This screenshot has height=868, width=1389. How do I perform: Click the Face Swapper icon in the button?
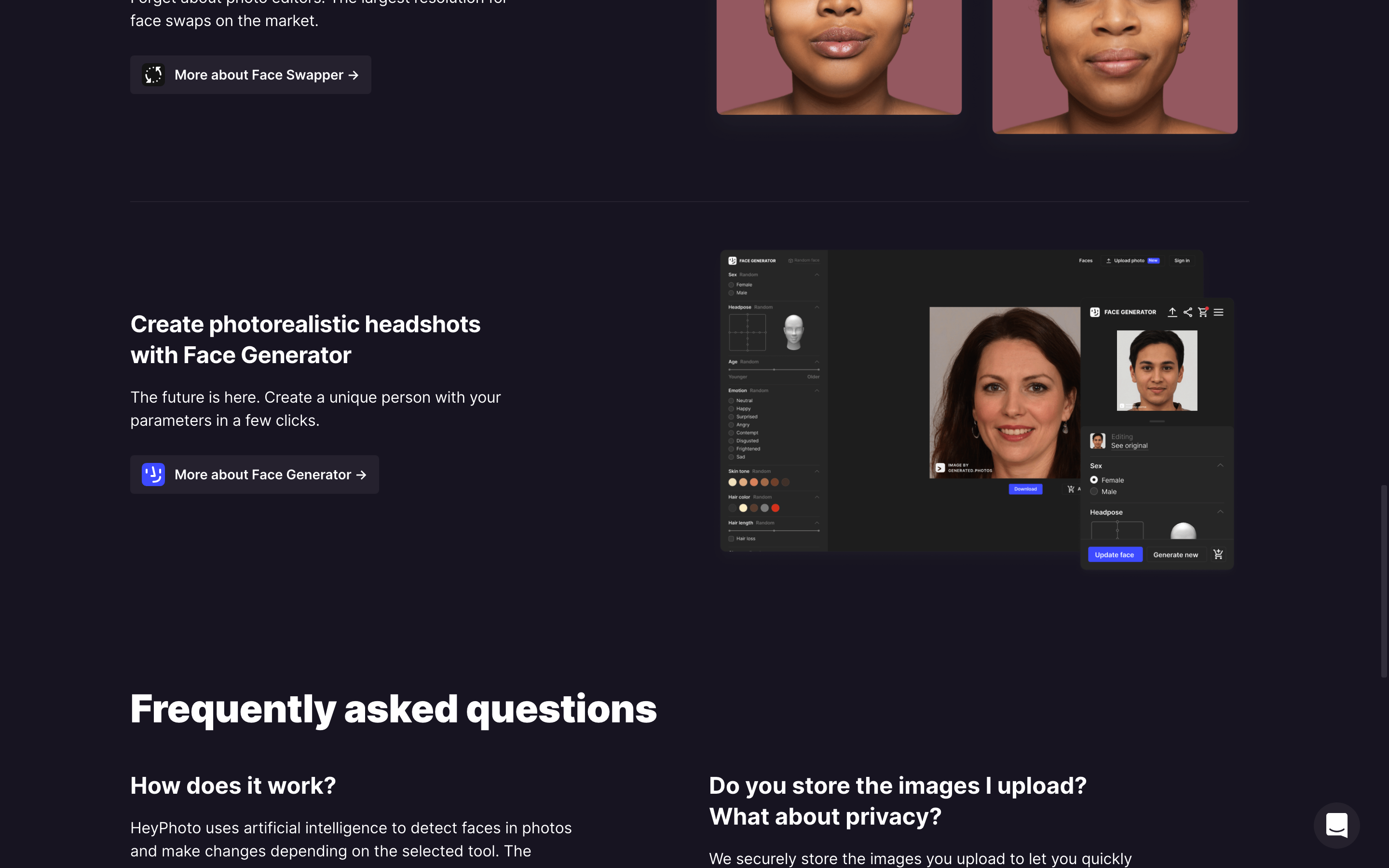pyautogui.click(x=153, y=75)
